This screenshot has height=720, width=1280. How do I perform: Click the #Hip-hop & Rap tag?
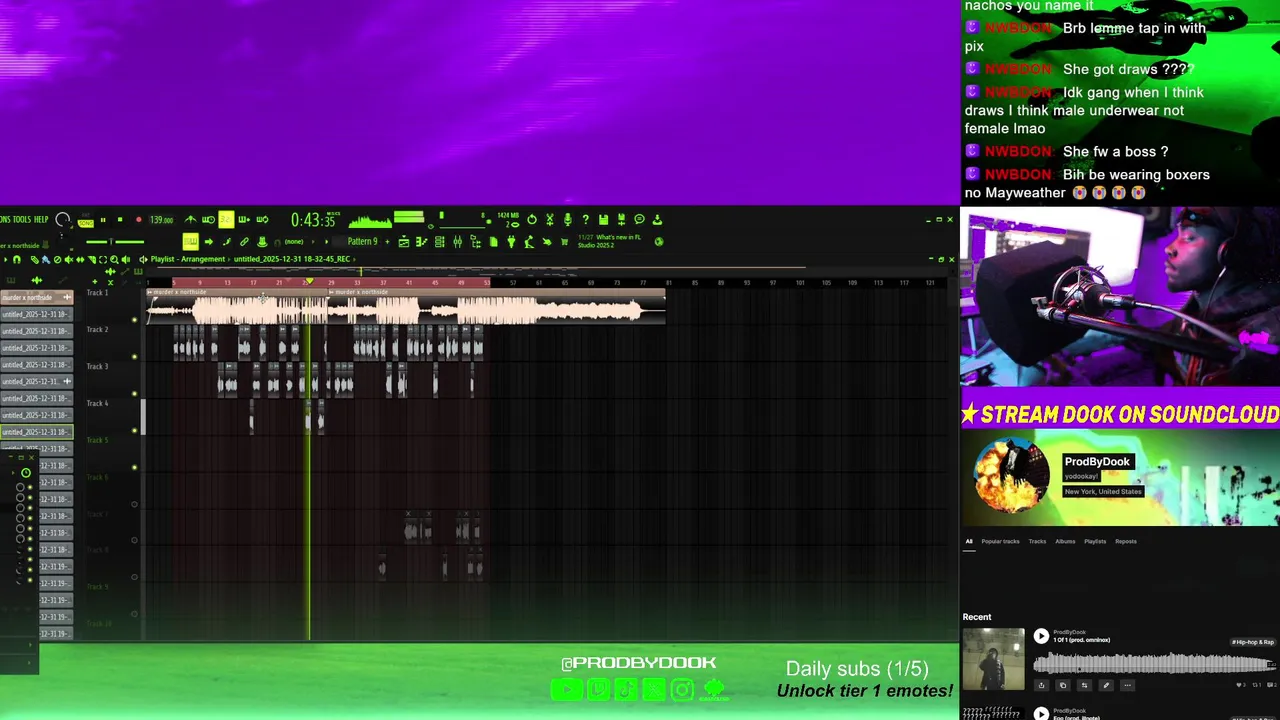1253,641
